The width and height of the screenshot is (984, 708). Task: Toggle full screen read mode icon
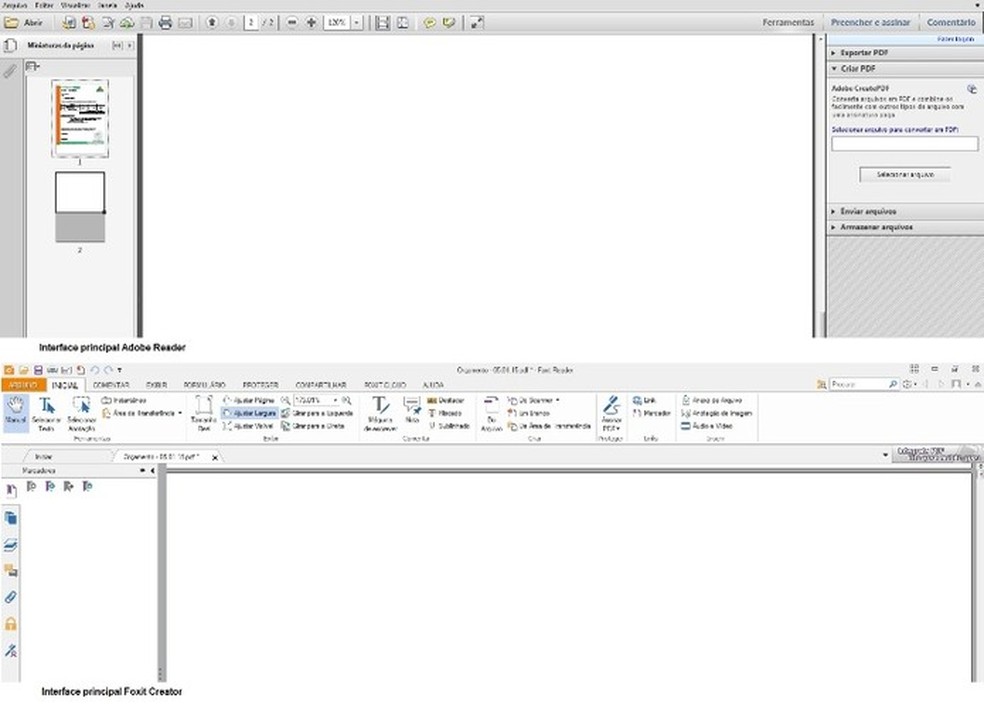[x=477, y=23]
